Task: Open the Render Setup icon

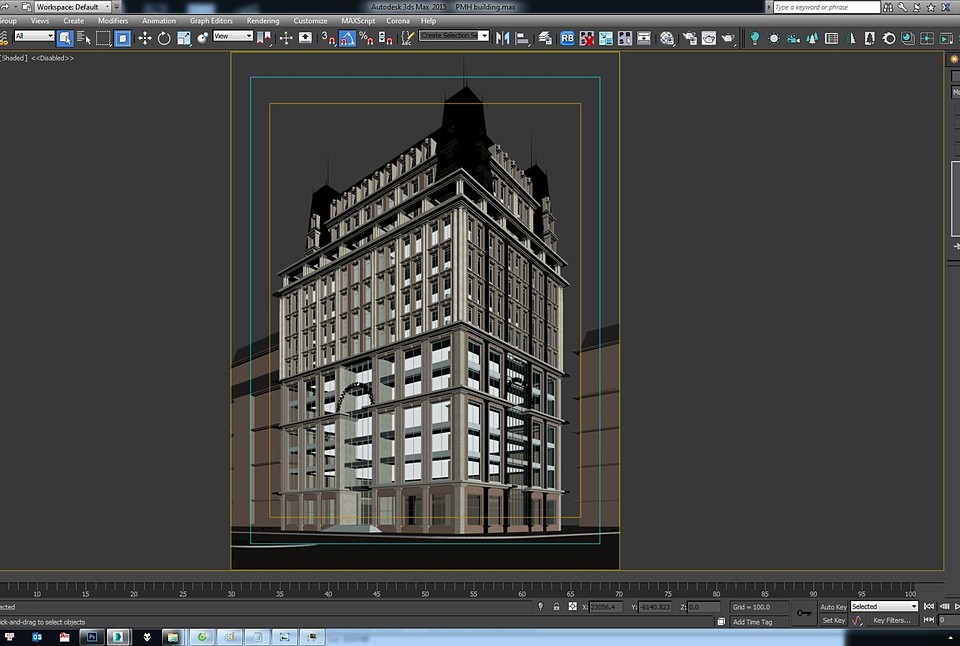Action: [x=689, y=38]
